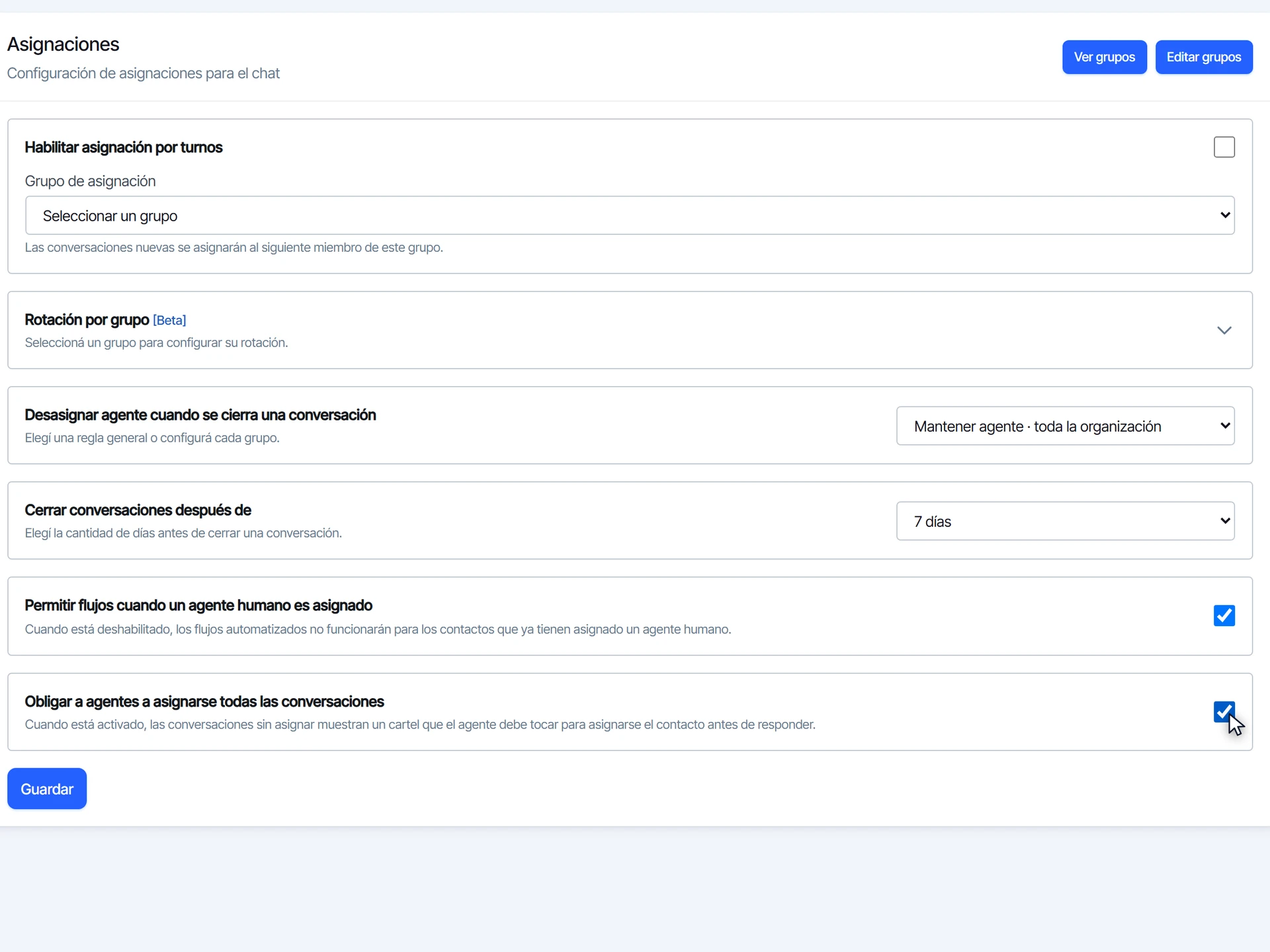This screenshot has width=1270, height=952.
Task: Uncheck Permitir flujos cuando un agente humano es asignado
Action: click(x=1224, y=615)
